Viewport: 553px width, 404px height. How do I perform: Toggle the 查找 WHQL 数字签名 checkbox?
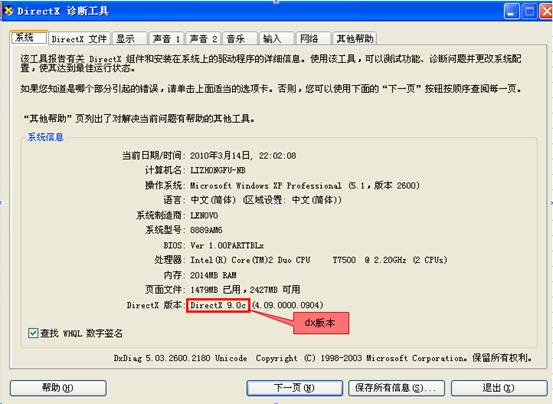pos(33,333)
